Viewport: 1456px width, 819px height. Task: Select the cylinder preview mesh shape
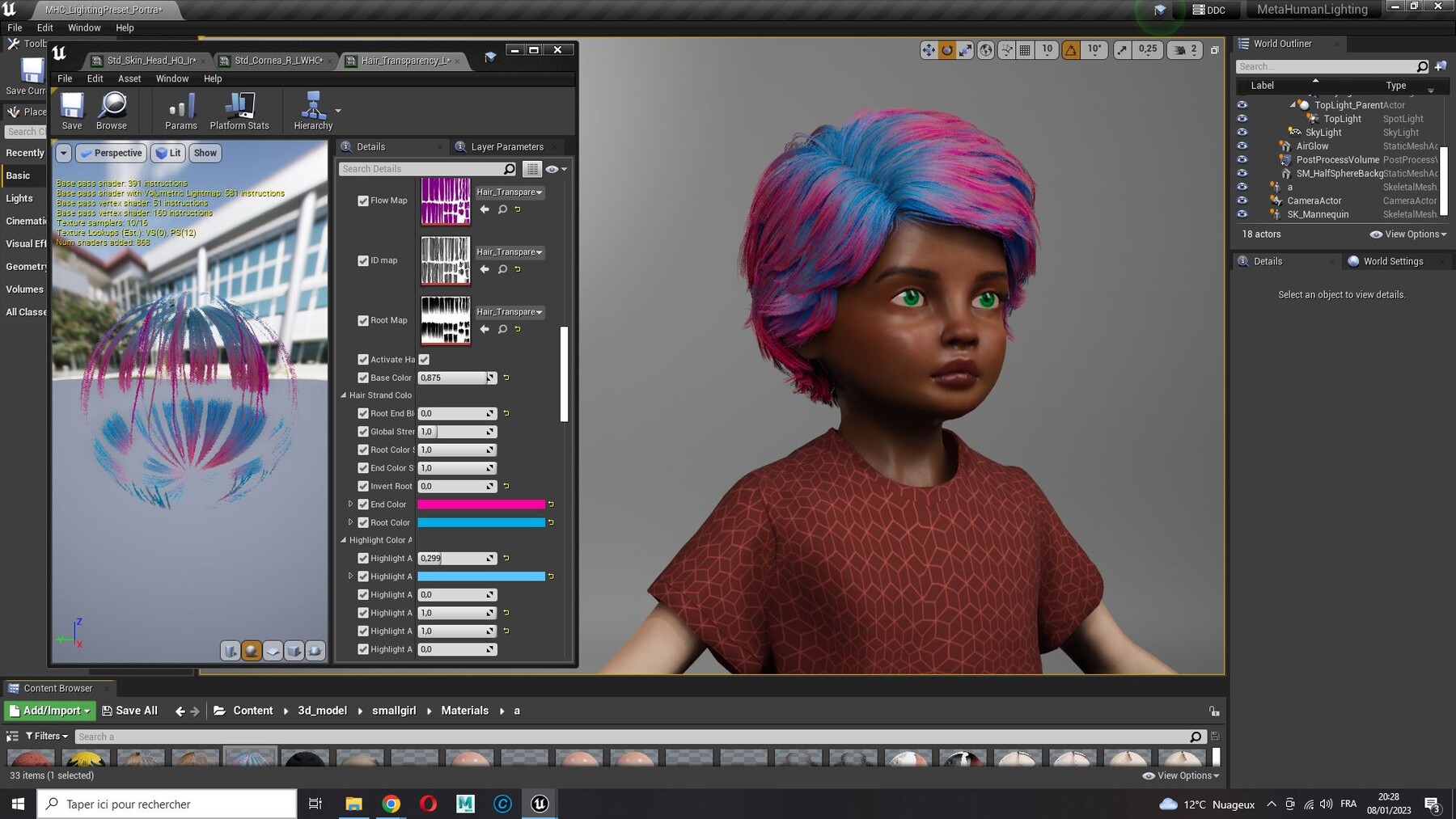tap(231, 651)
